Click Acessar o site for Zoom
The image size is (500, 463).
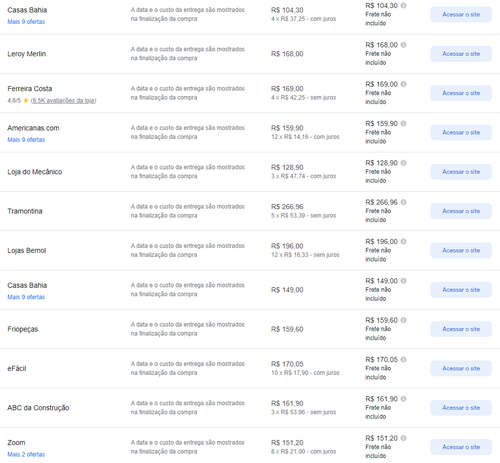[x=461, y=447]
